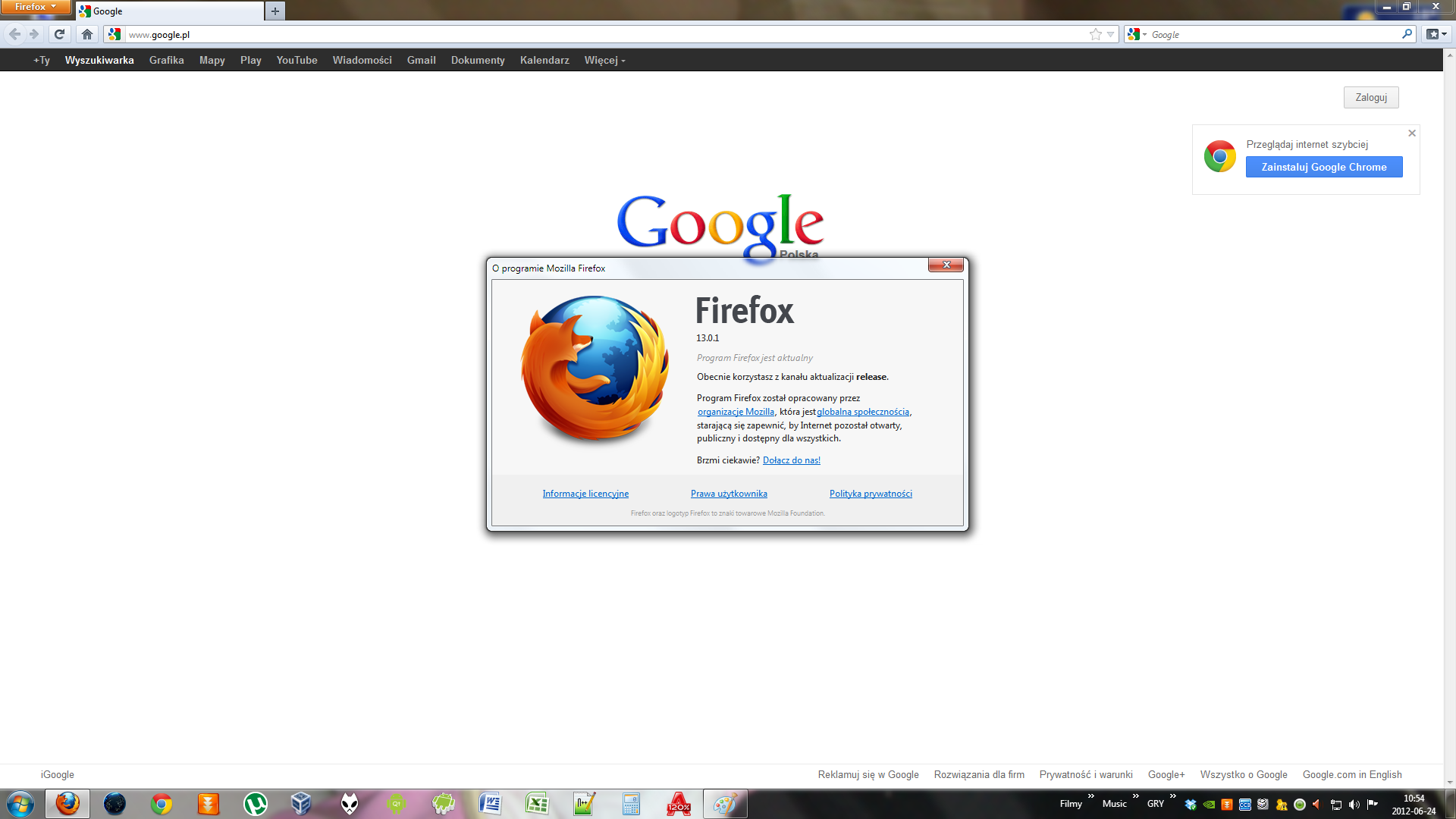Launch uTorrent from the taskbar
Screen dimensions: 1456x819
click(x=255, y=804)
